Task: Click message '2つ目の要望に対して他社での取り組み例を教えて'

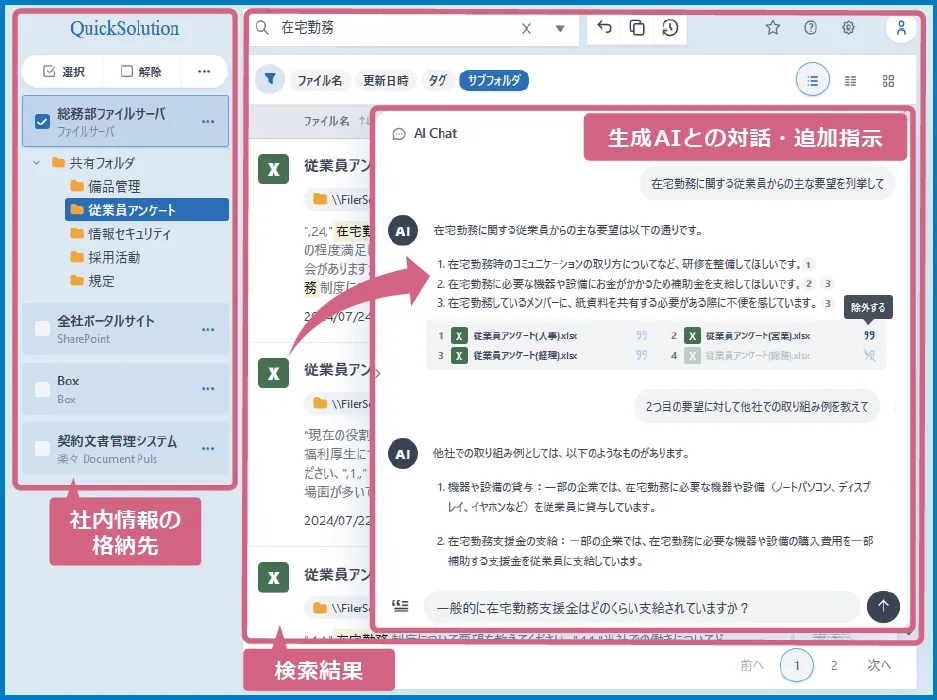Action: pyautogui.click(x=757, y=406)
